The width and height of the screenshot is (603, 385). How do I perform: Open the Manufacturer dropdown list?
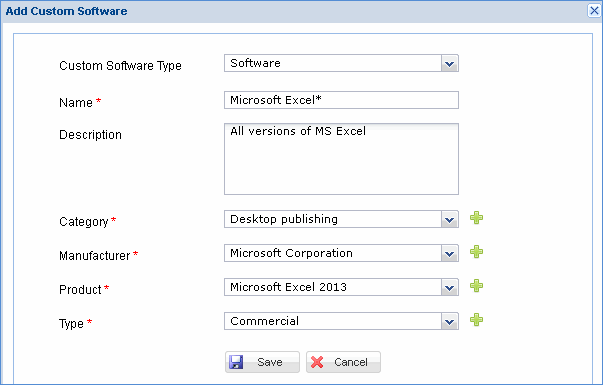(449, 253)
